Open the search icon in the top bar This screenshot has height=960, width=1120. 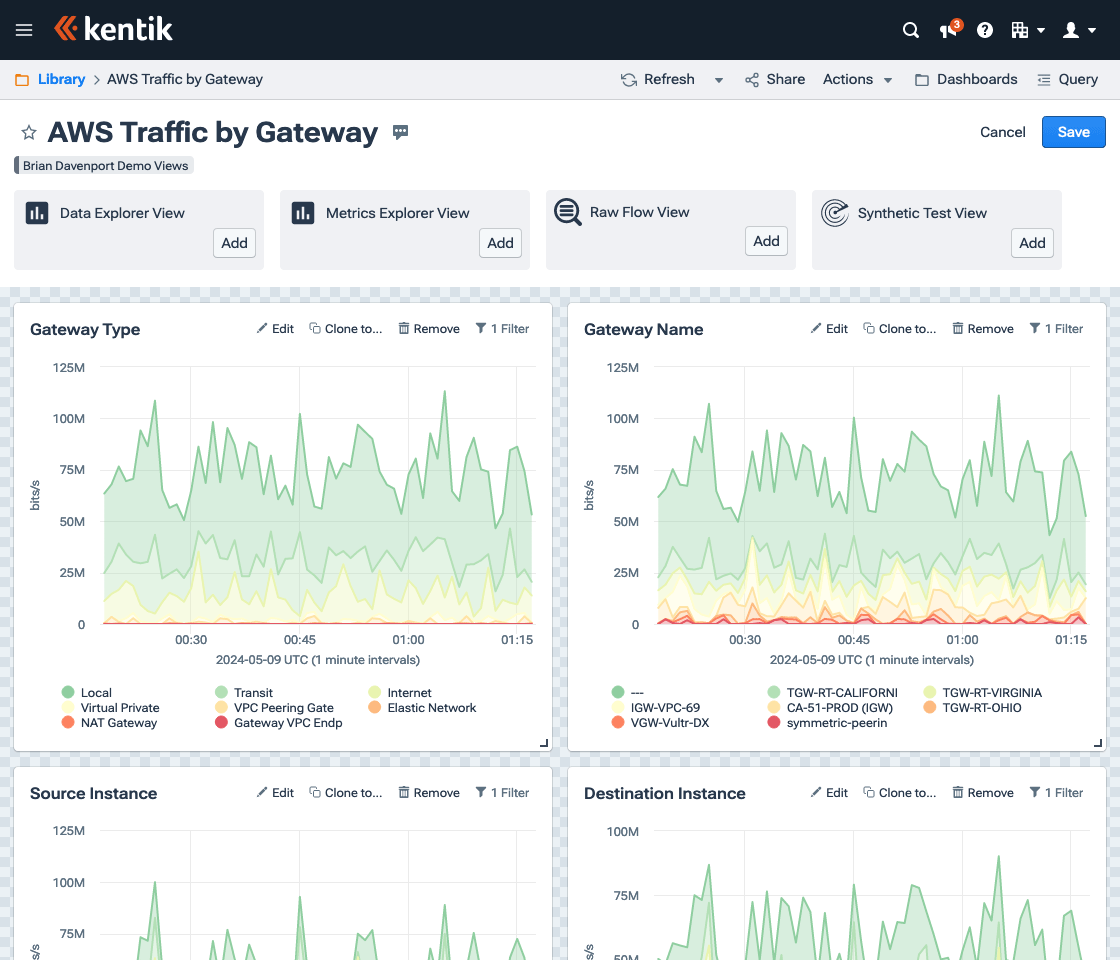[x=910, y=30]
